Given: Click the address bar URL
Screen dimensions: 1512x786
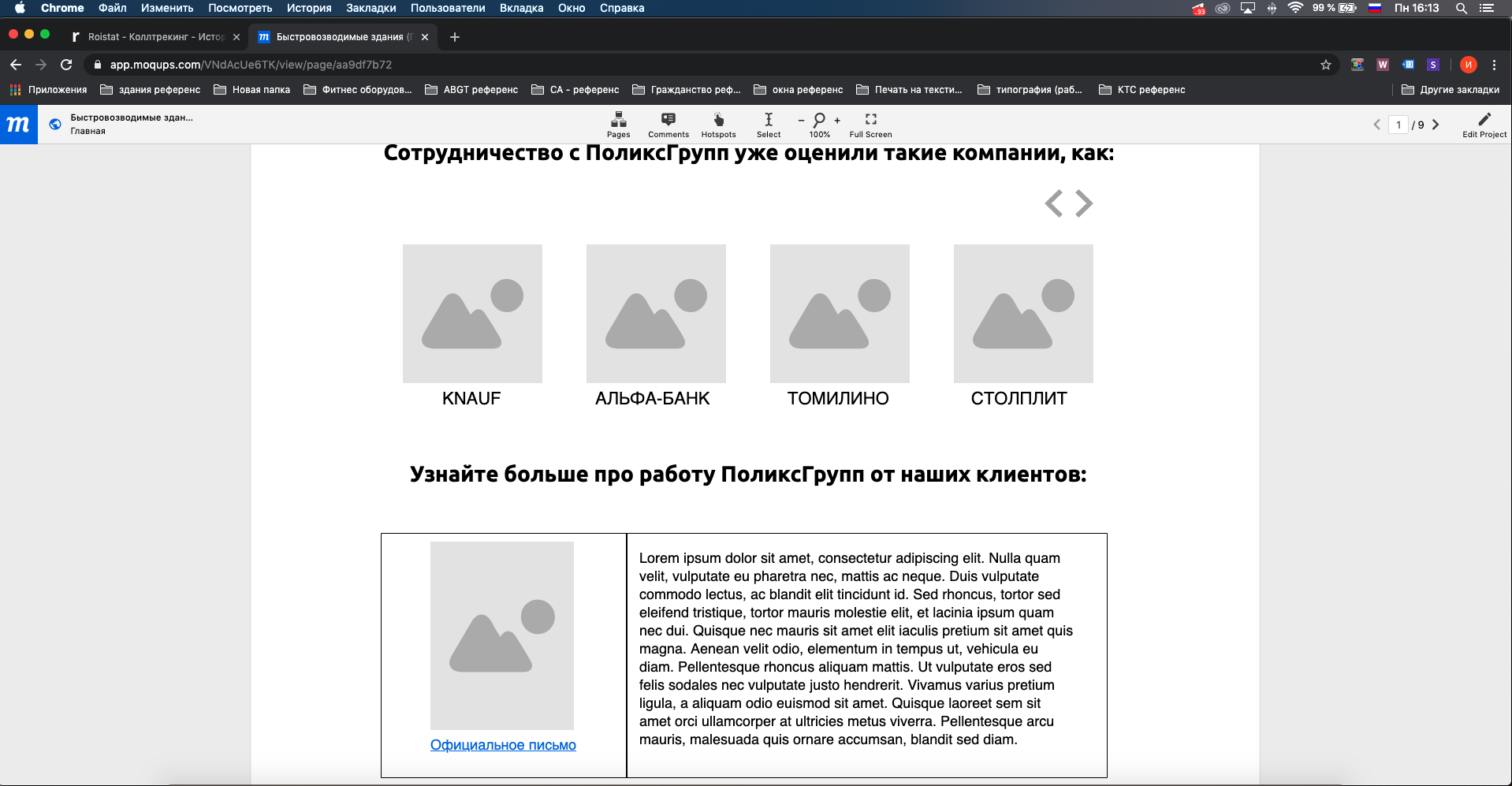Looking at the screenshot, I should [x=251, y=65].
